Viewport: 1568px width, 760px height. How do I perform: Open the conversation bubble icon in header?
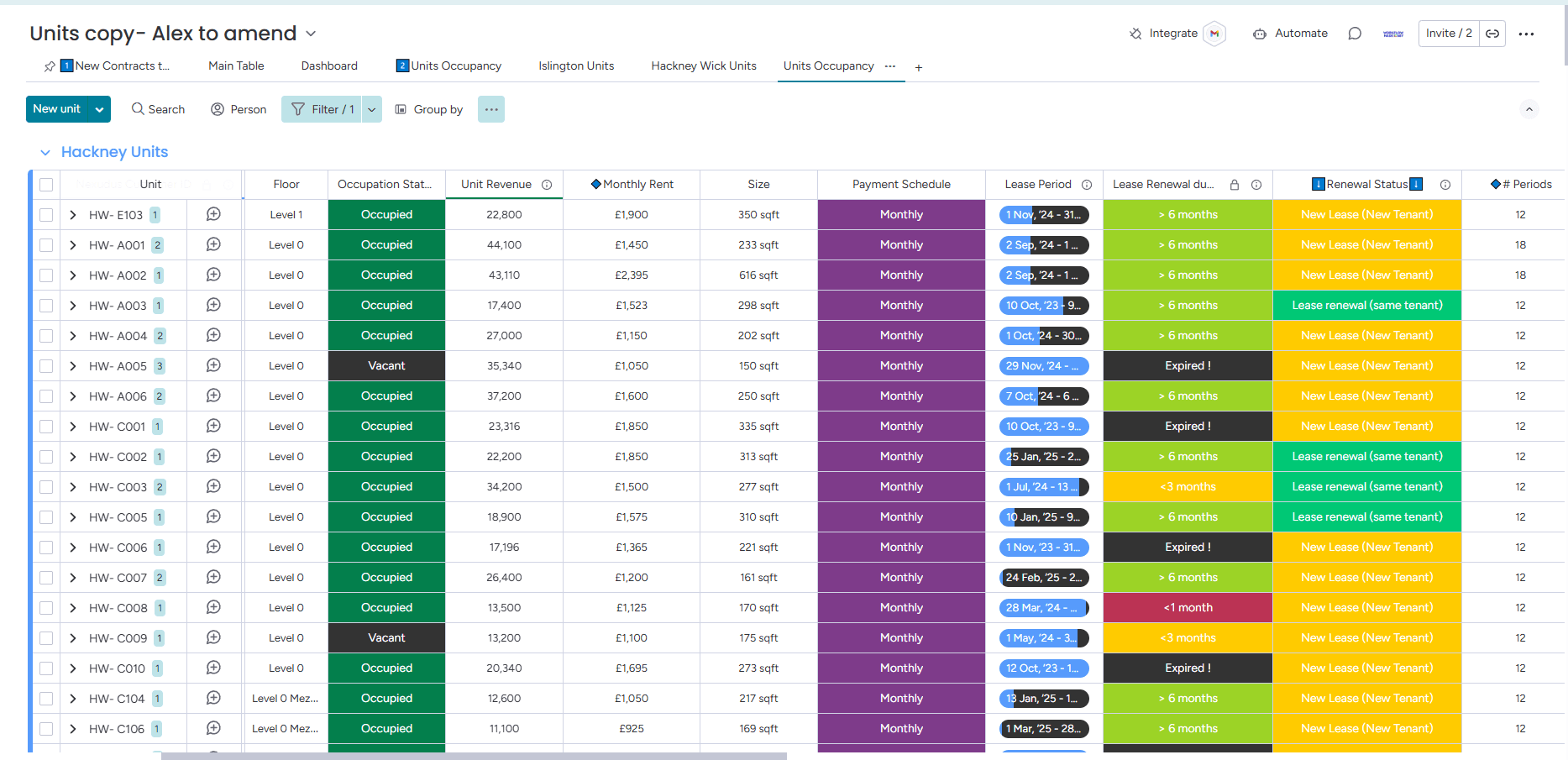[x=1355, y=34]
